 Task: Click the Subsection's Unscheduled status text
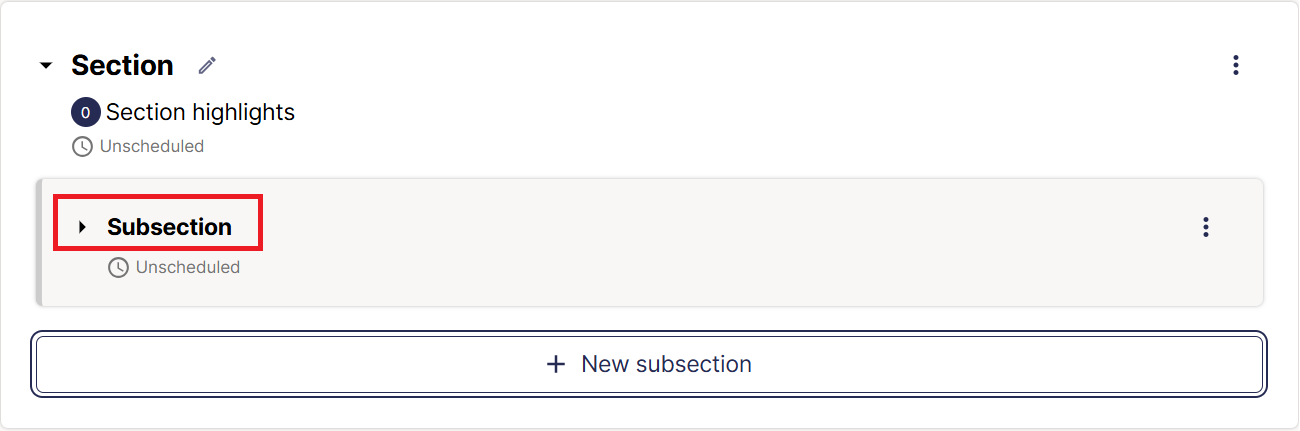pos(188,267)
